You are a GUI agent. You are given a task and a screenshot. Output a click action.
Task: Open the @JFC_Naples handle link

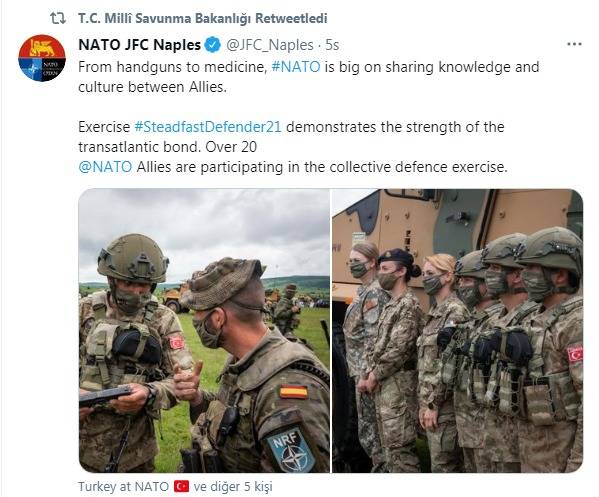pyautogui.click(x=270, y=45)
